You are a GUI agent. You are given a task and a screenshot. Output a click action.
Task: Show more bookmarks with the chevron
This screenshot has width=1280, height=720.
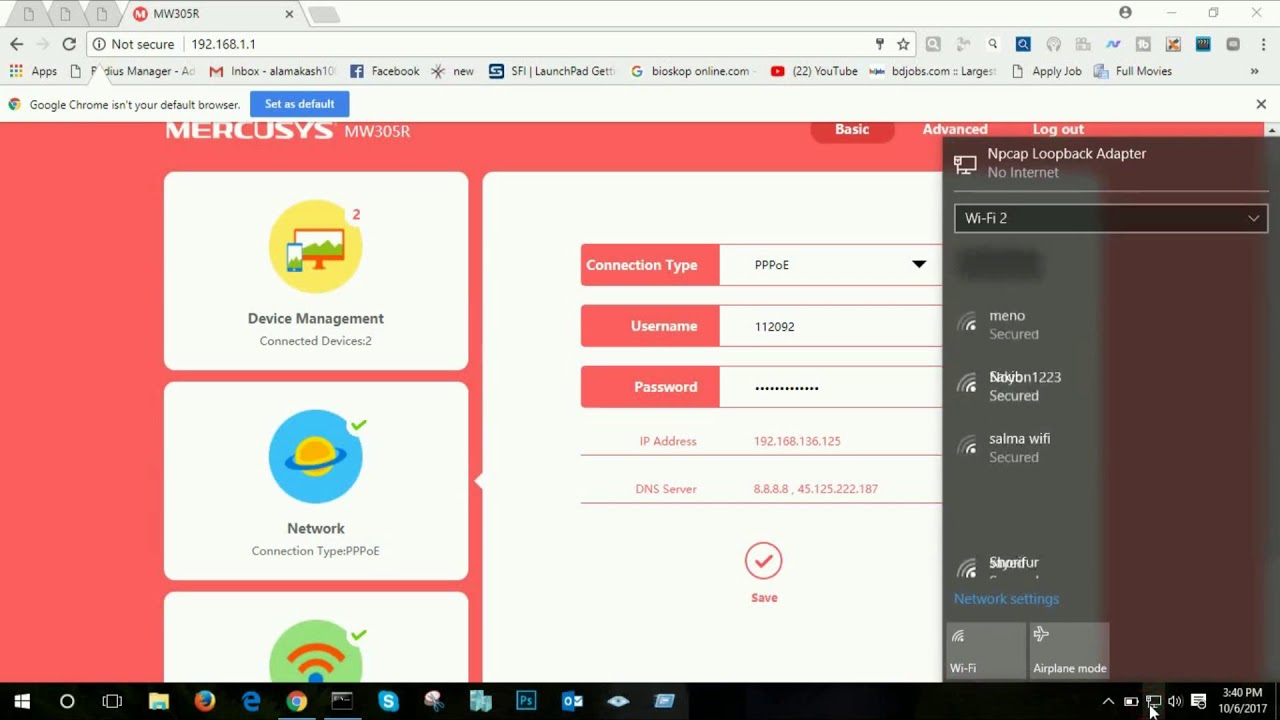coord(1255,71)
